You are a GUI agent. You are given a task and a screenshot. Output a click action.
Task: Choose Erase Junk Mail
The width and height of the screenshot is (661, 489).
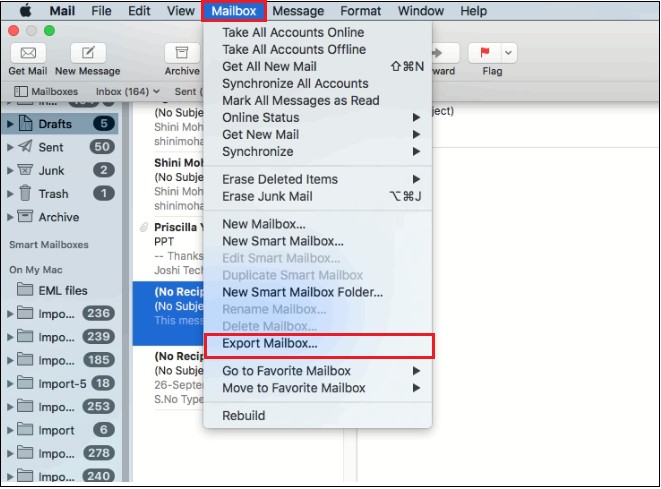[x=317, y=196]
